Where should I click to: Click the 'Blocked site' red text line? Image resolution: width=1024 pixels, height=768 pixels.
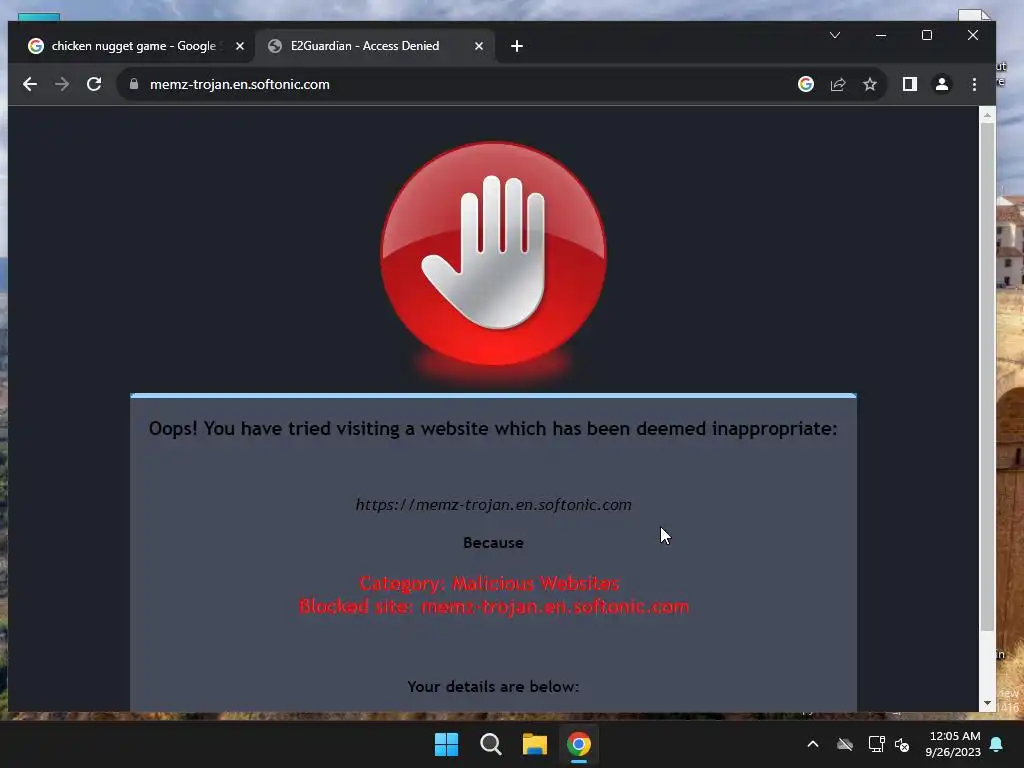[494, 607]
